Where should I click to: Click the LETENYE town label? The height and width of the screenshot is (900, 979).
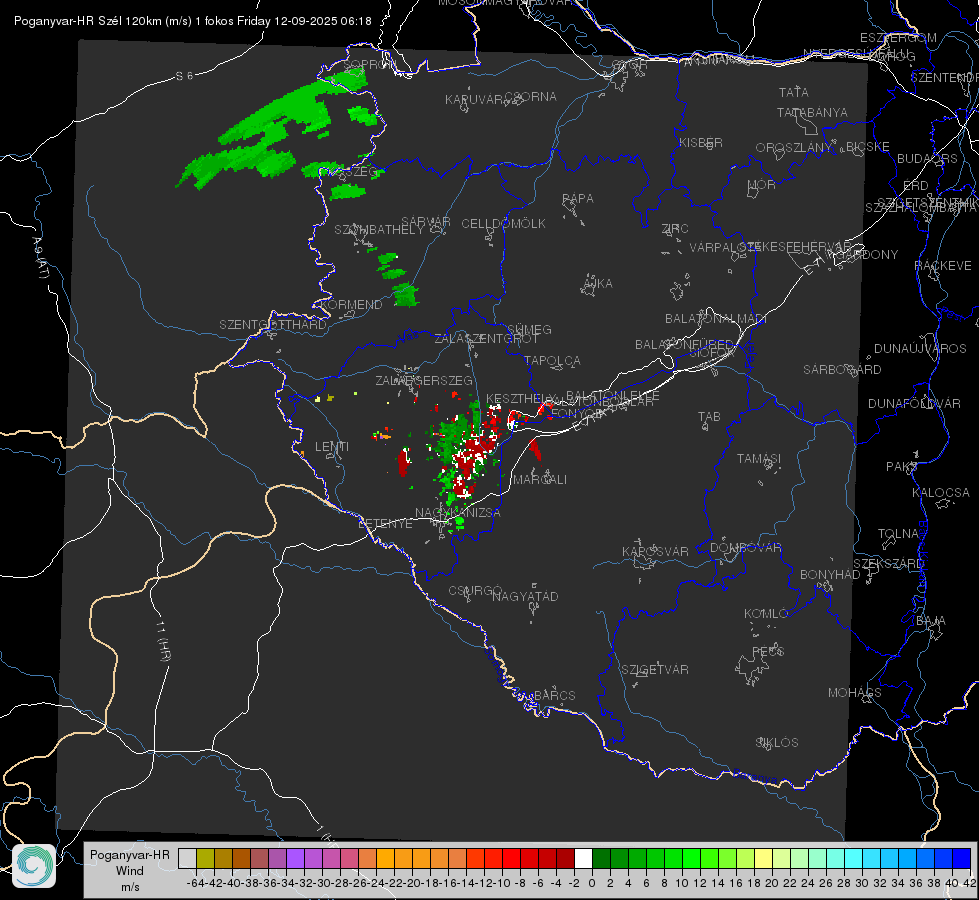(385, 524)
